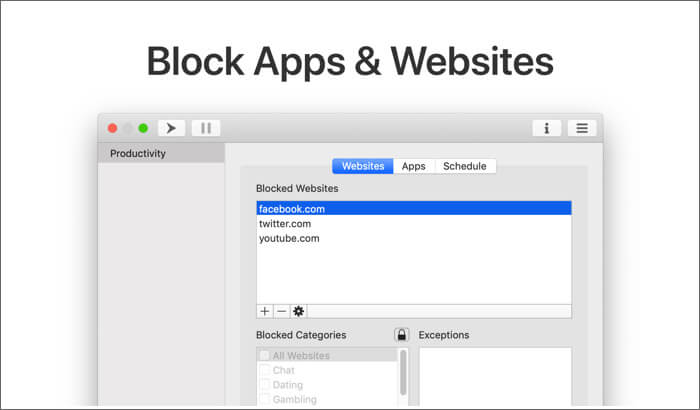
Task: Select youtube.com in blocked list
Action: (x=414, y=238)
